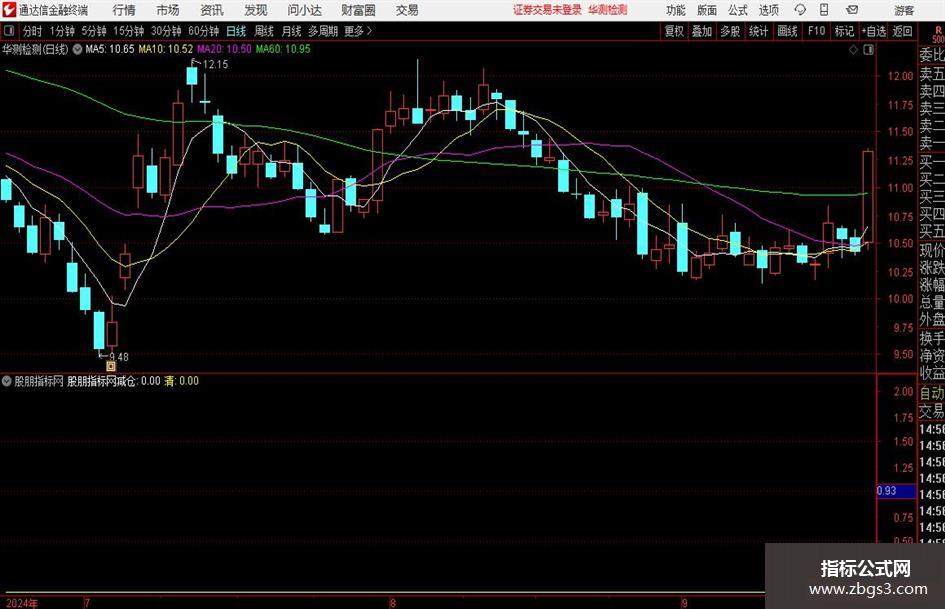Expand the 更多 periods chevron
Image resolution: width=945 pixels, height=609 pixels.
(369, 31)
